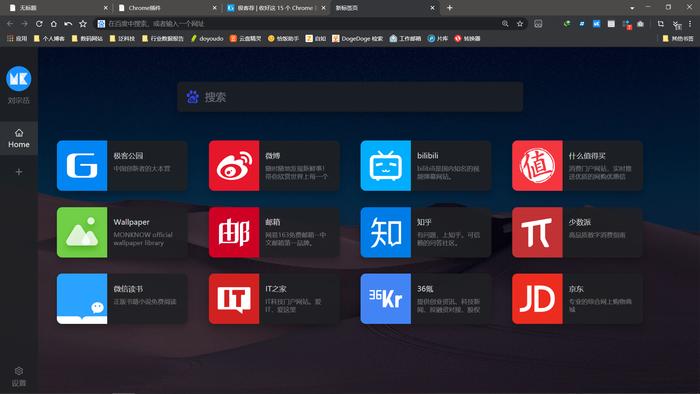
Task: Open the 少数派 Pi icon tile
Action: coord(537,232)
